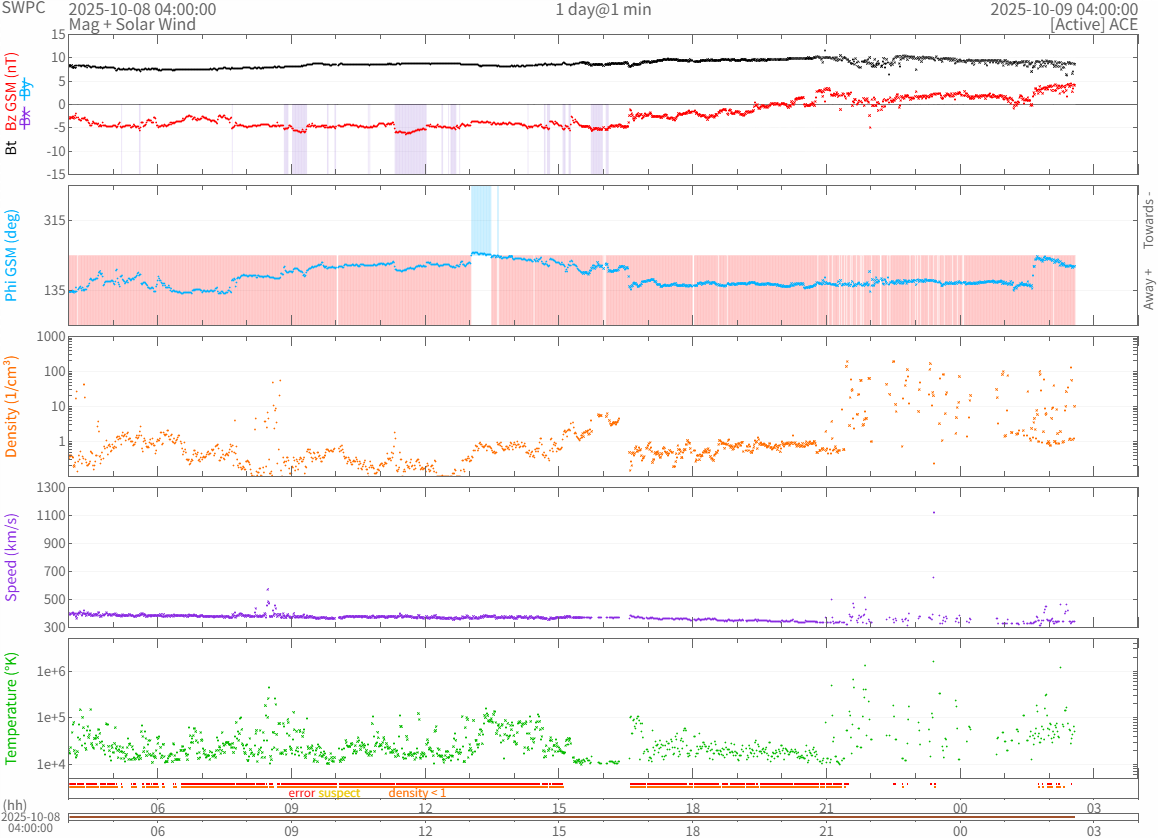Click the SWPC label
Screen dimensions: 1158x838
coord(20,10)
